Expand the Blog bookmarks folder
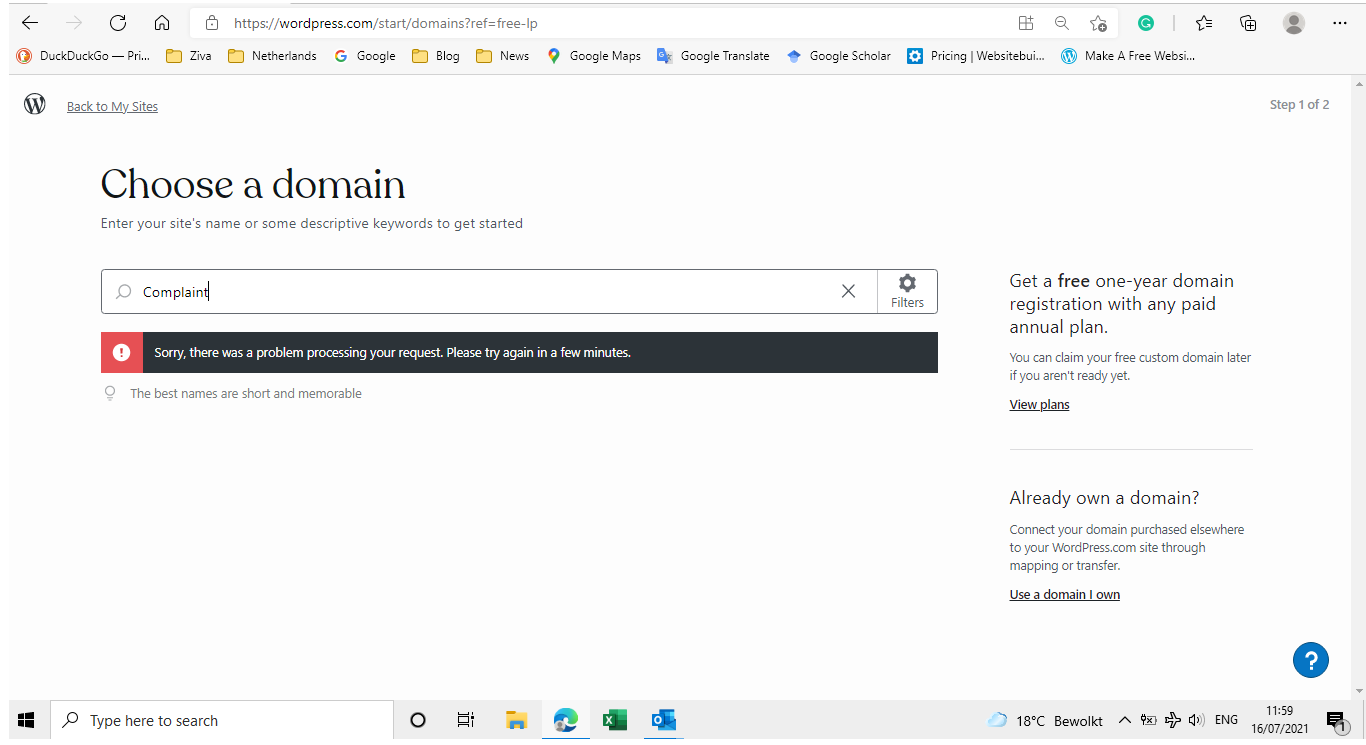 point(436,56)
